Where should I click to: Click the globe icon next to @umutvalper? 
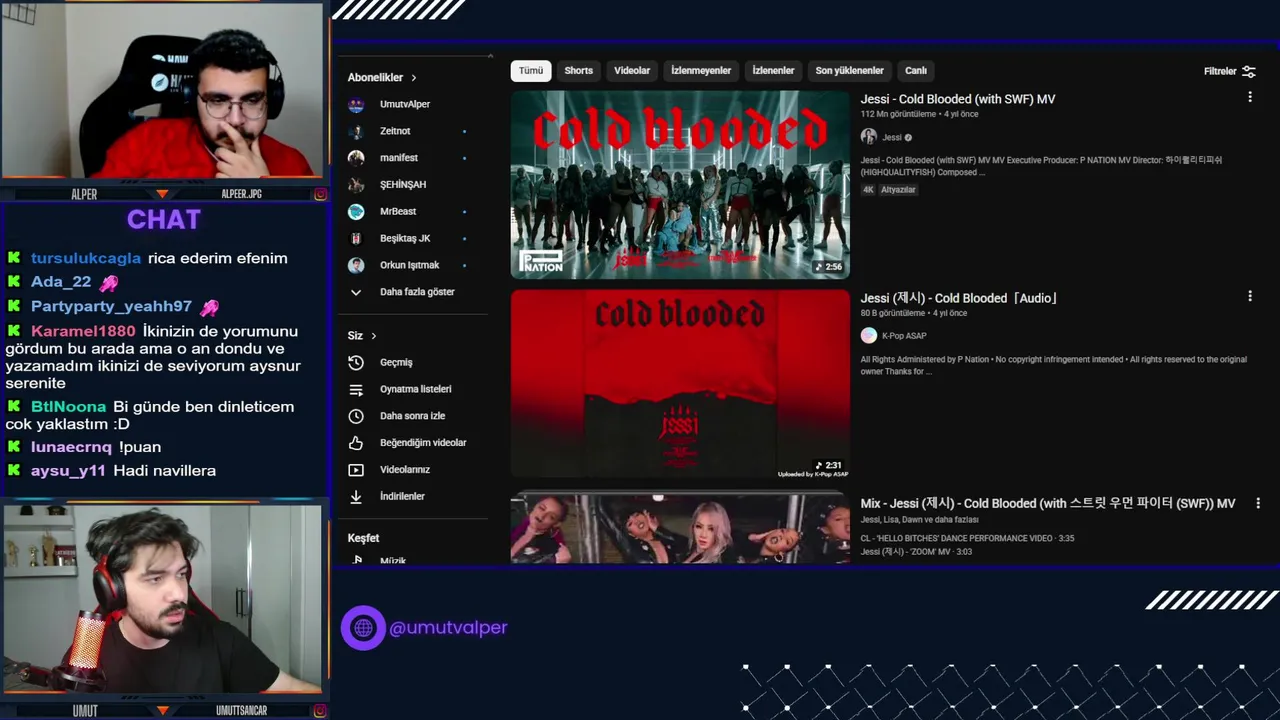click(x=363, y=628)
